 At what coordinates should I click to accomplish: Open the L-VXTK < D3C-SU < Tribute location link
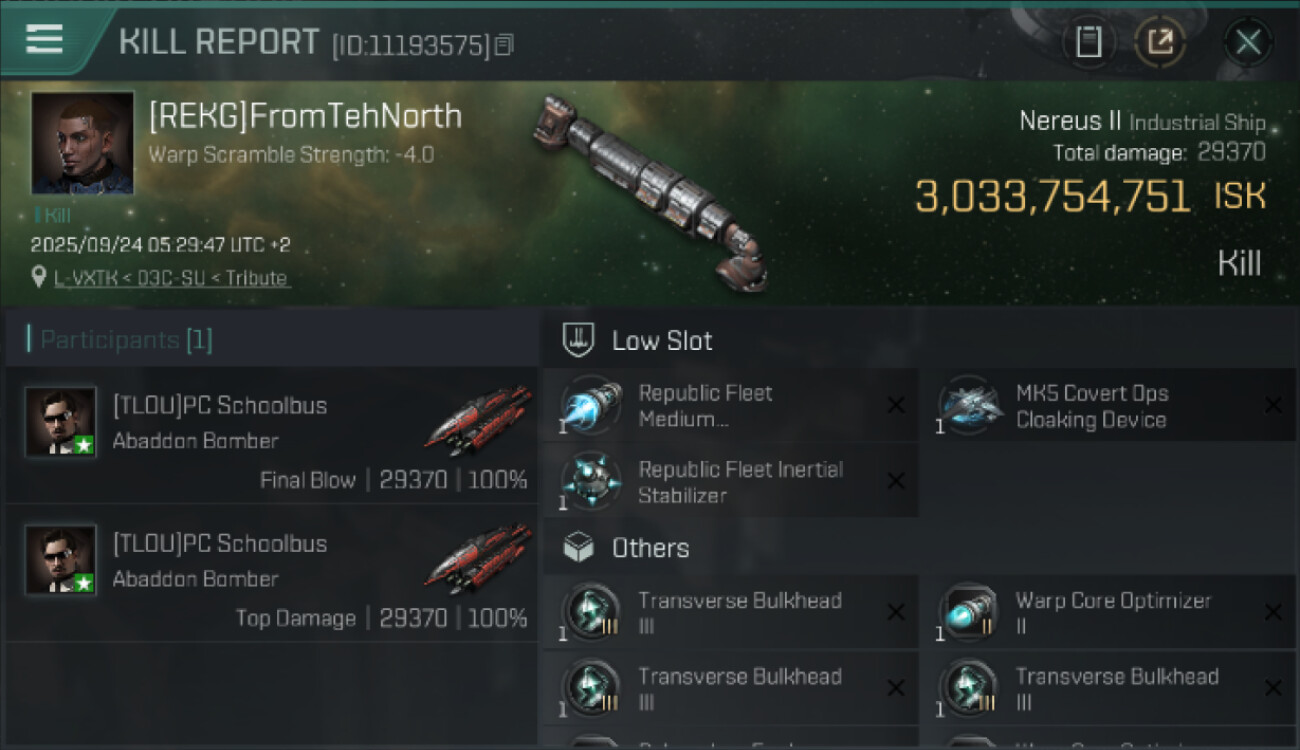[171, 278]
